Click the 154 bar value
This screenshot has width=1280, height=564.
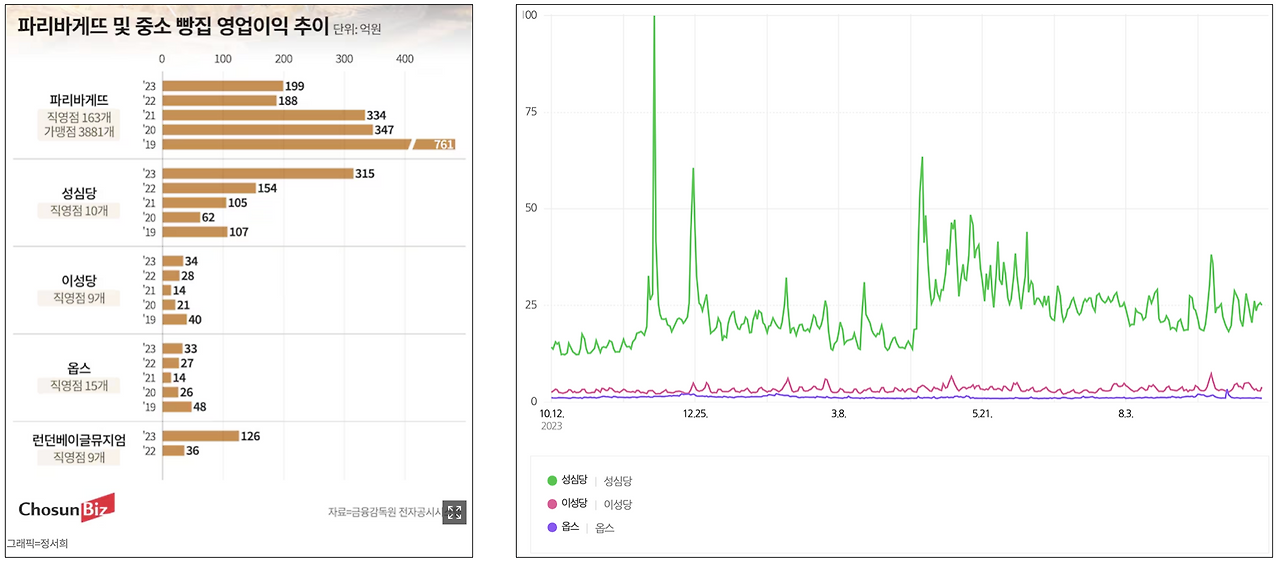(x=269, y=188)
